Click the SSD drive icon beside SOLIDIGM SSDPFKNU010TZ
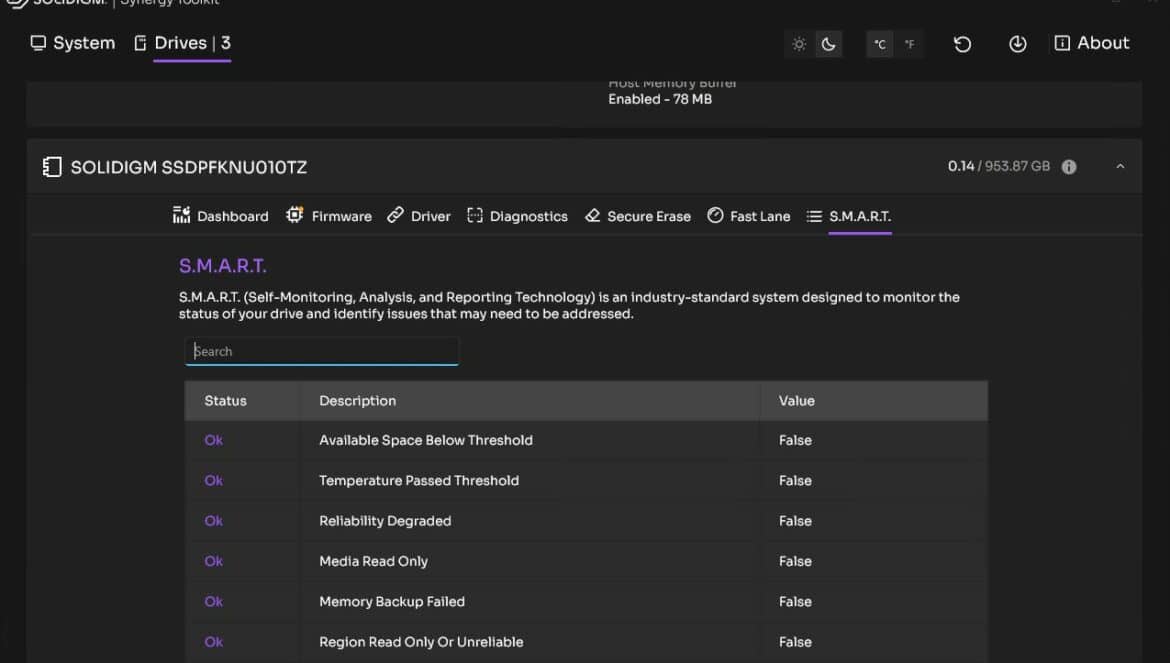1170x663 pixels. pyautogui.click(x=52, y=167)
